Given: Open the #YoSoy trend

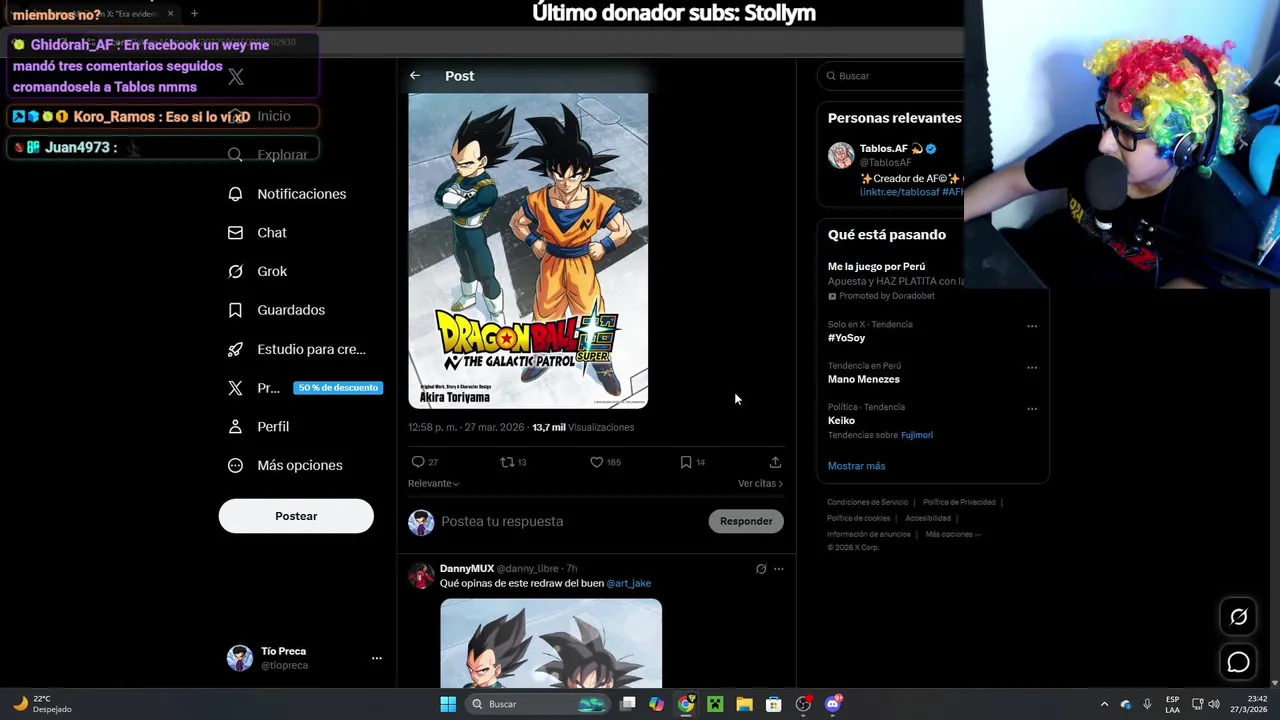Looking at the screenshot, I should [846, 338].
